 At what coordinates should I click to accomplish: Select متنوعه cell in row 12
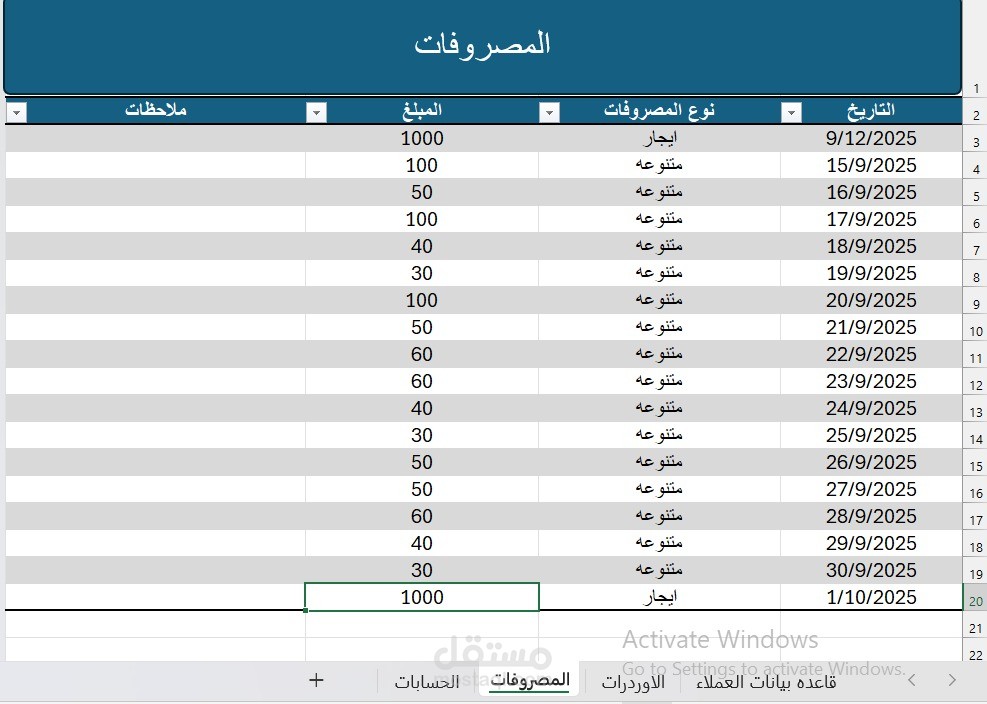pos(659,382)
